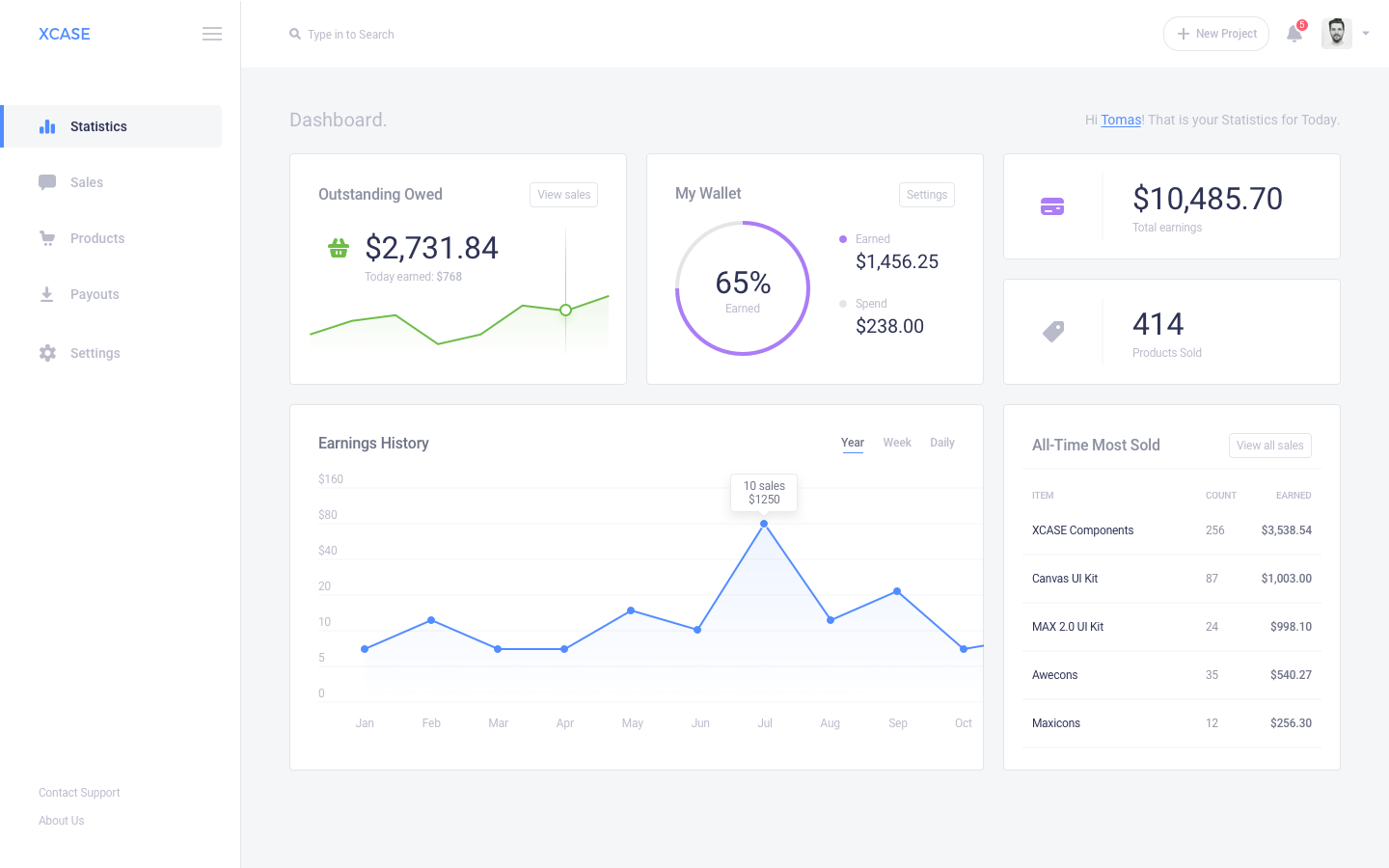
Task: Click the green shopping basket icon
Action: tap(339, 248)
